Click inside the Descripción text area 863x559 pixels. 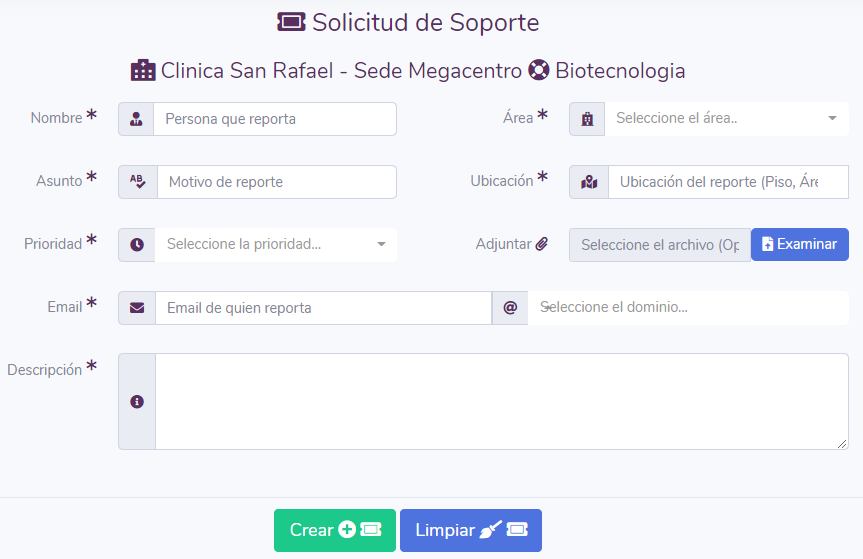(501, 402)
